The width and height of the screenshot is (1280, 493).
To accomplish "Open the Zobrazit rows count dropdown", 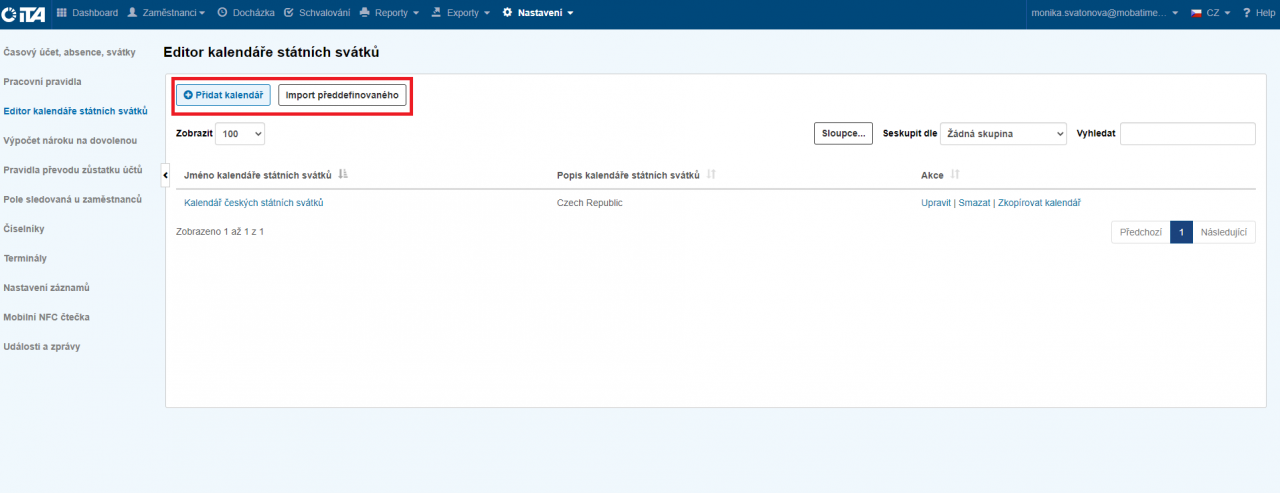I will pos(240,134).
